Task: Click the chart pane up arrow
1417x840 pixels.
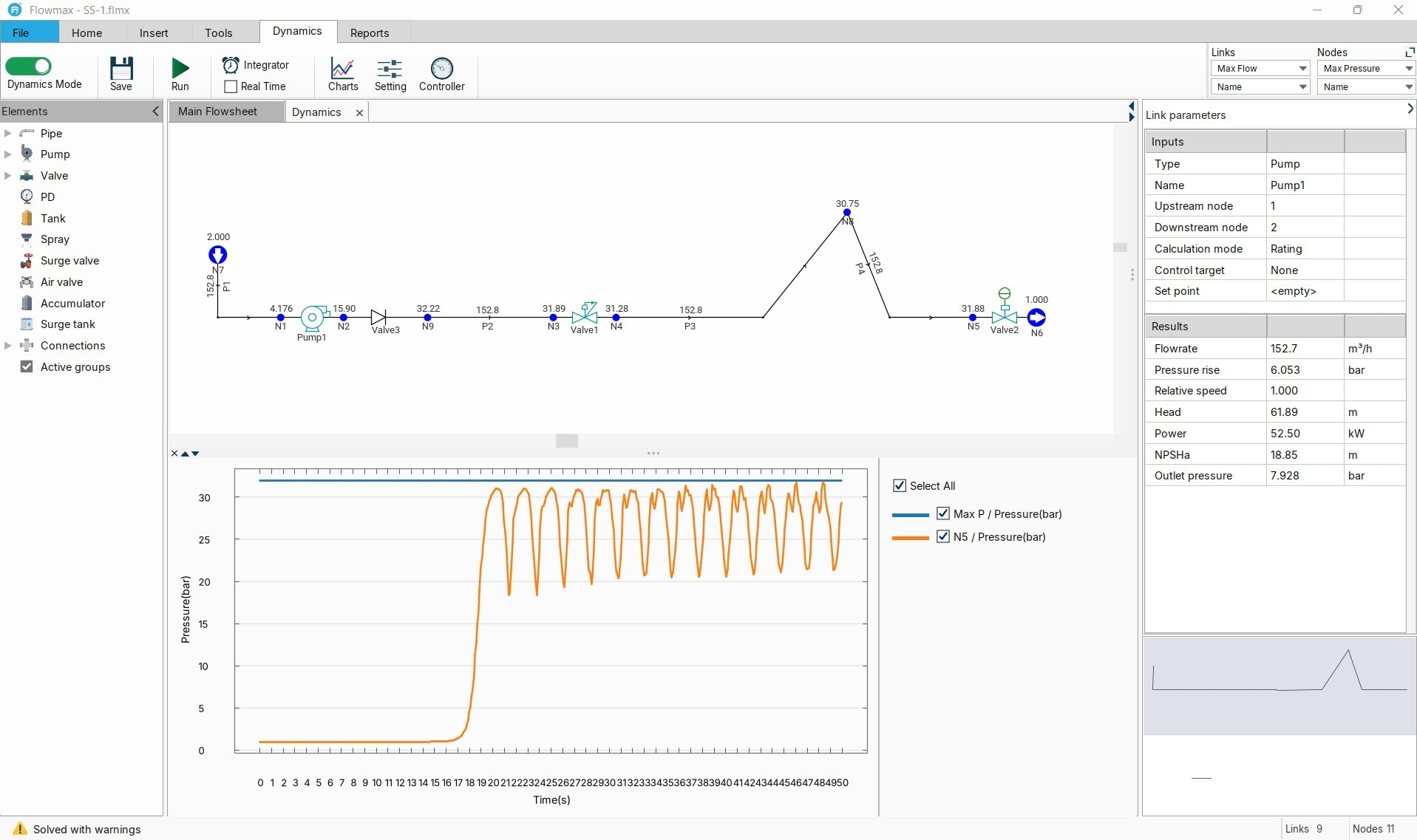Action: pos(185,454)
